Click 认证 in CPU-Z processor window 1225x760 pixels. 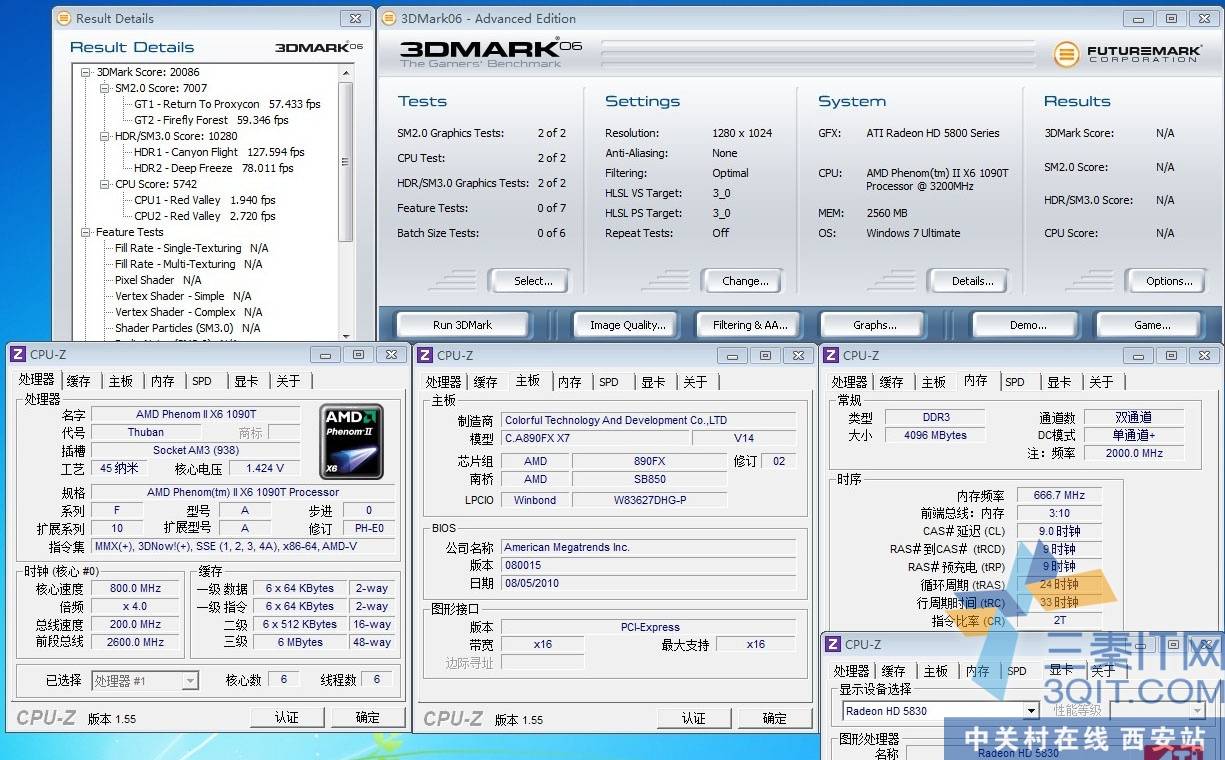click(x=287, y=717)
